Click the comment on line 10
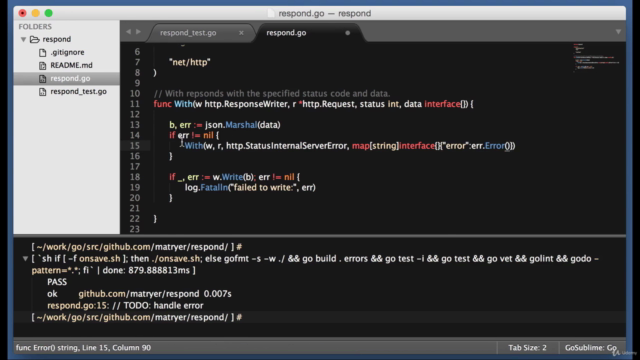 pyautogui.click(x=272, y=93)
